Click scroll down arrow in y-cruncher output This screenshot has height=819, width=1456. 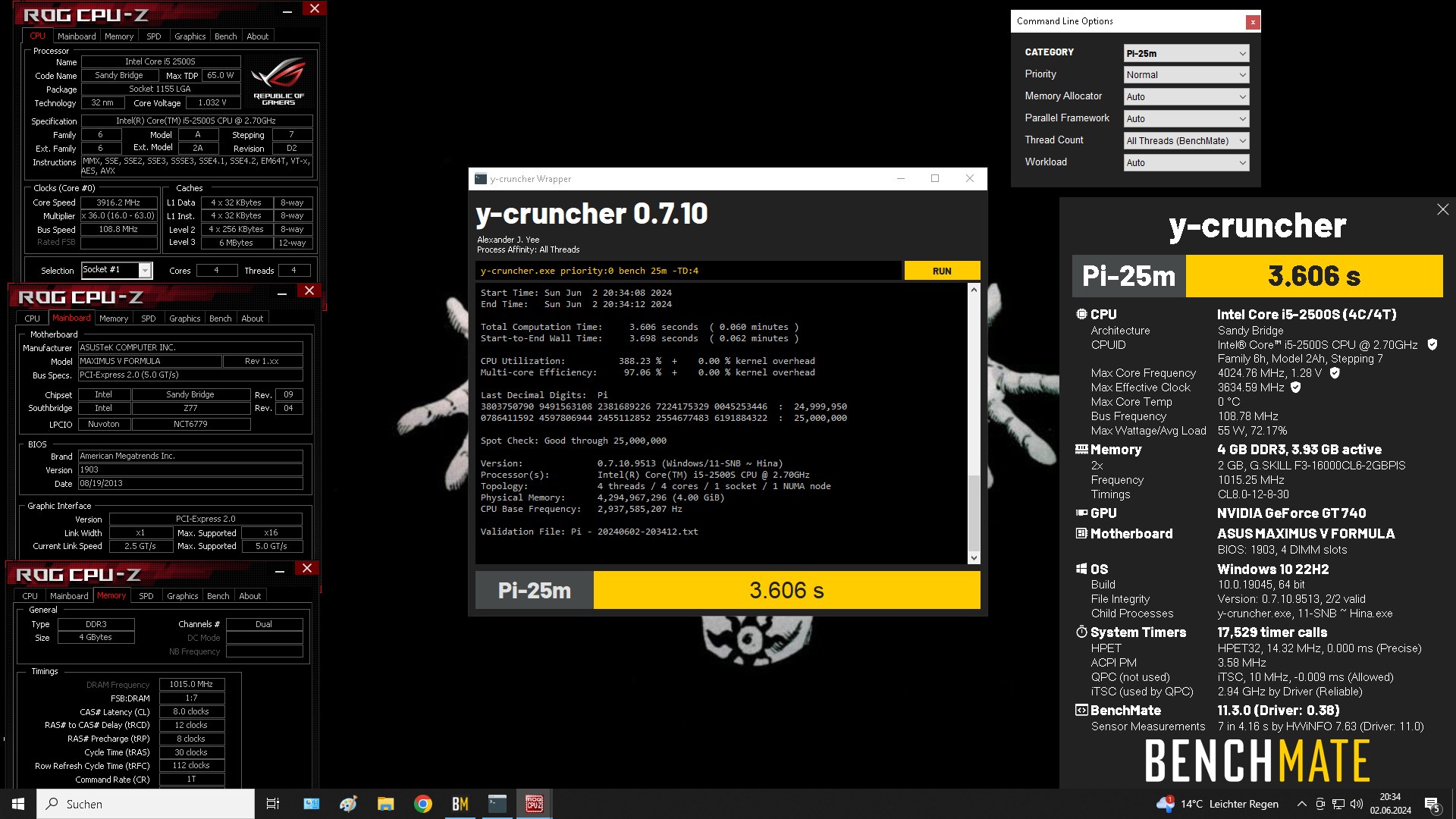click(x=974, y=558)
